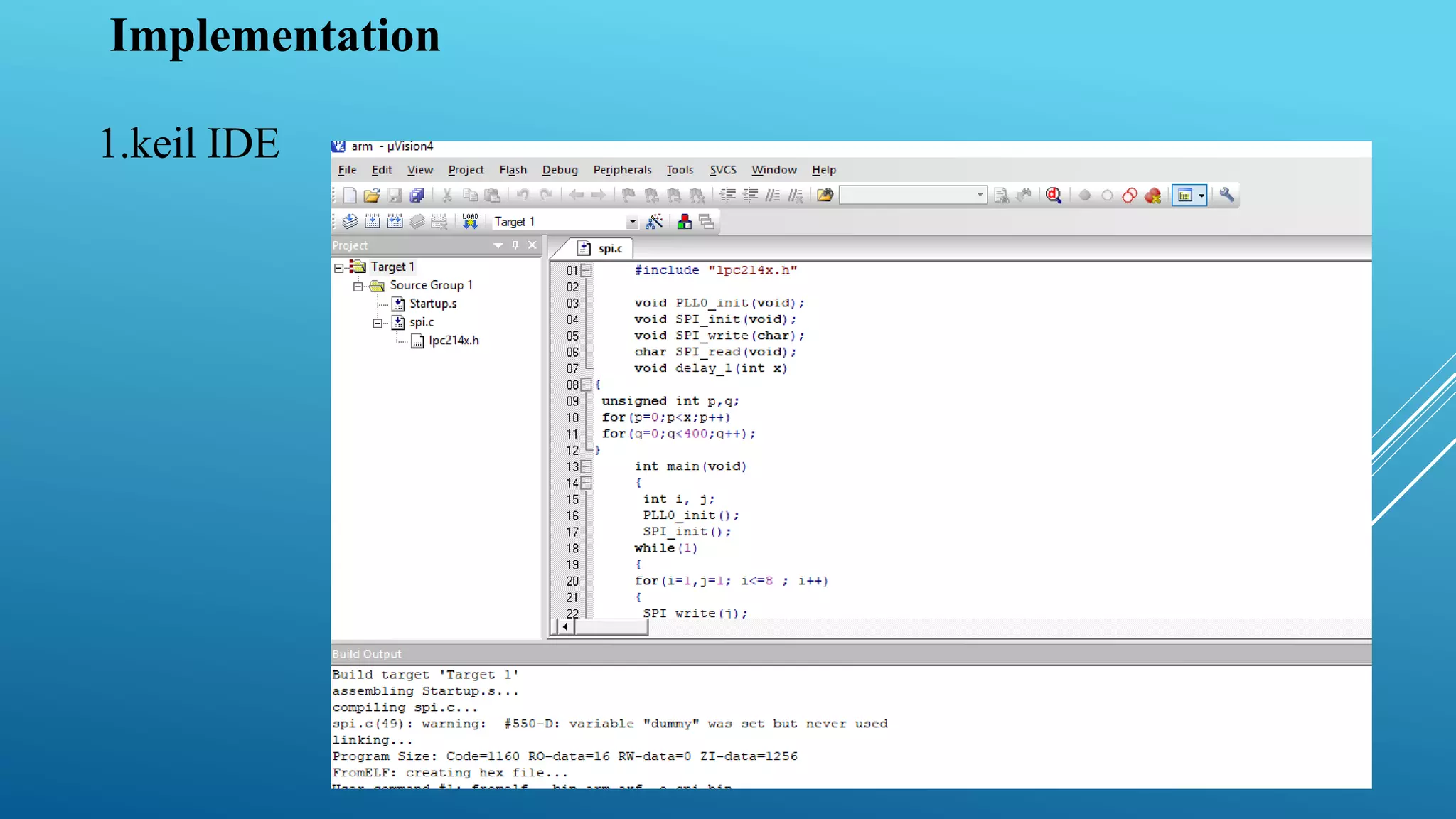Open the Tools menu
Image resolution: width=1456 pixels, height=819 pixels.
tap(680, 170)
